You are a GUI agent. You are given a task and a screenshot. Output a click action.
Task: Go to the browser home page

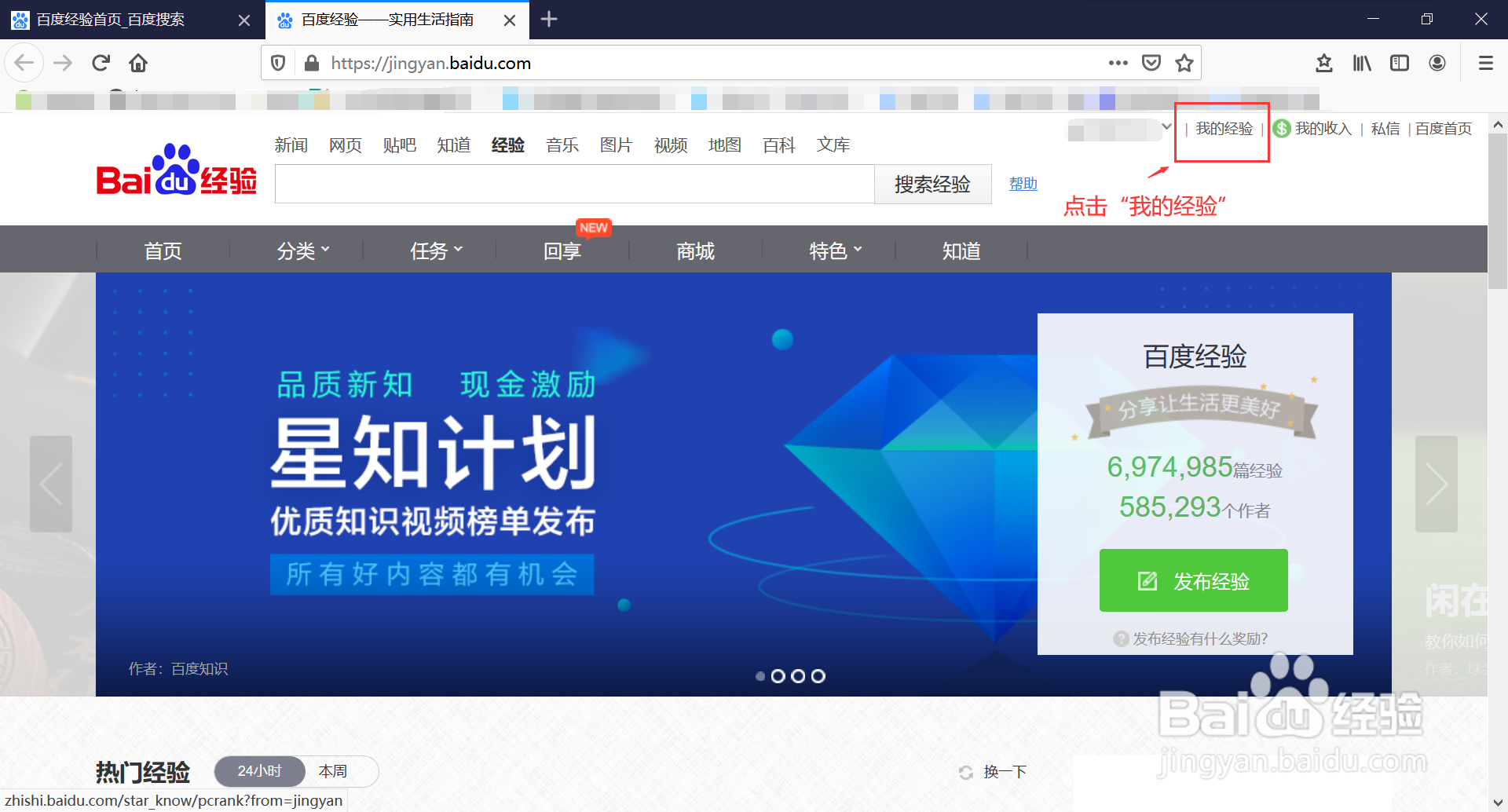point(138,63)
